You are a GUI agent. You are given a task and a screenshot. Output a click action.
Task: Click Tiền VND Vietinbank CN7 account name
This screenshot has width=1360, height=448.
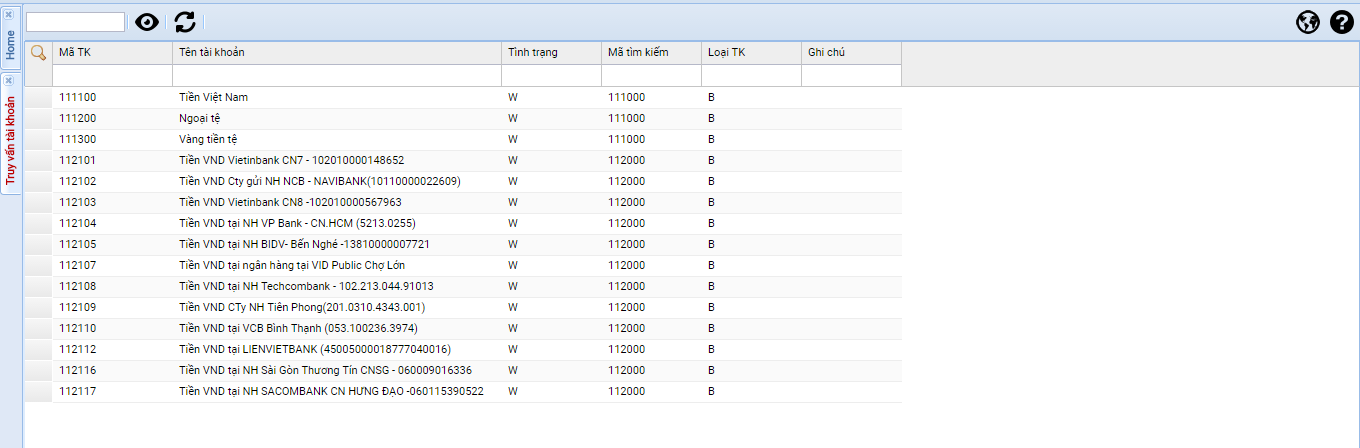point(292,160)
